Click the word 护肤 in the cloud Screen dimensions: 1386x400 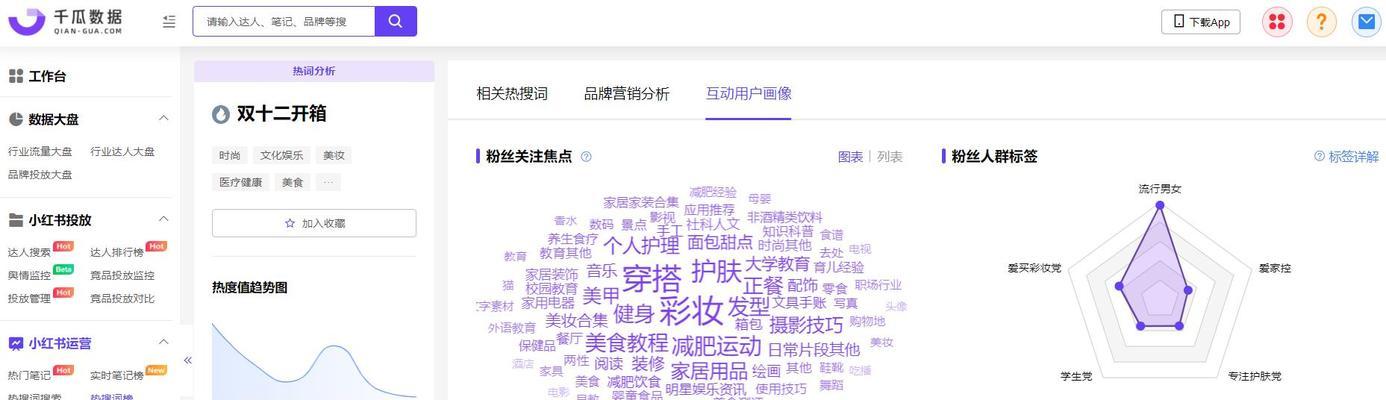tap(716, 270)
